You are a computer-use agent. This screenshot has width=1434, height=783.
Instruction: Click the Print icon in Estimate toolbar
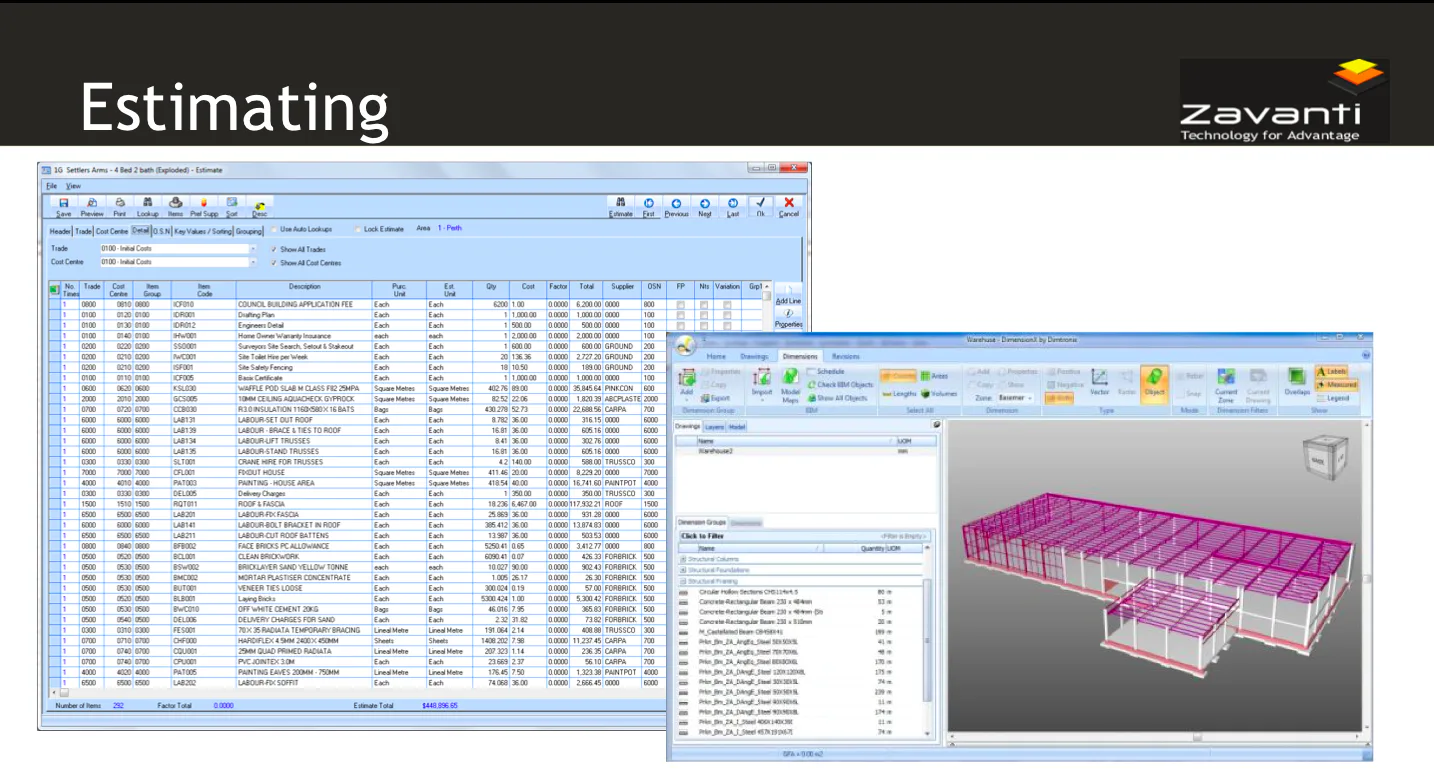point(120,202)
